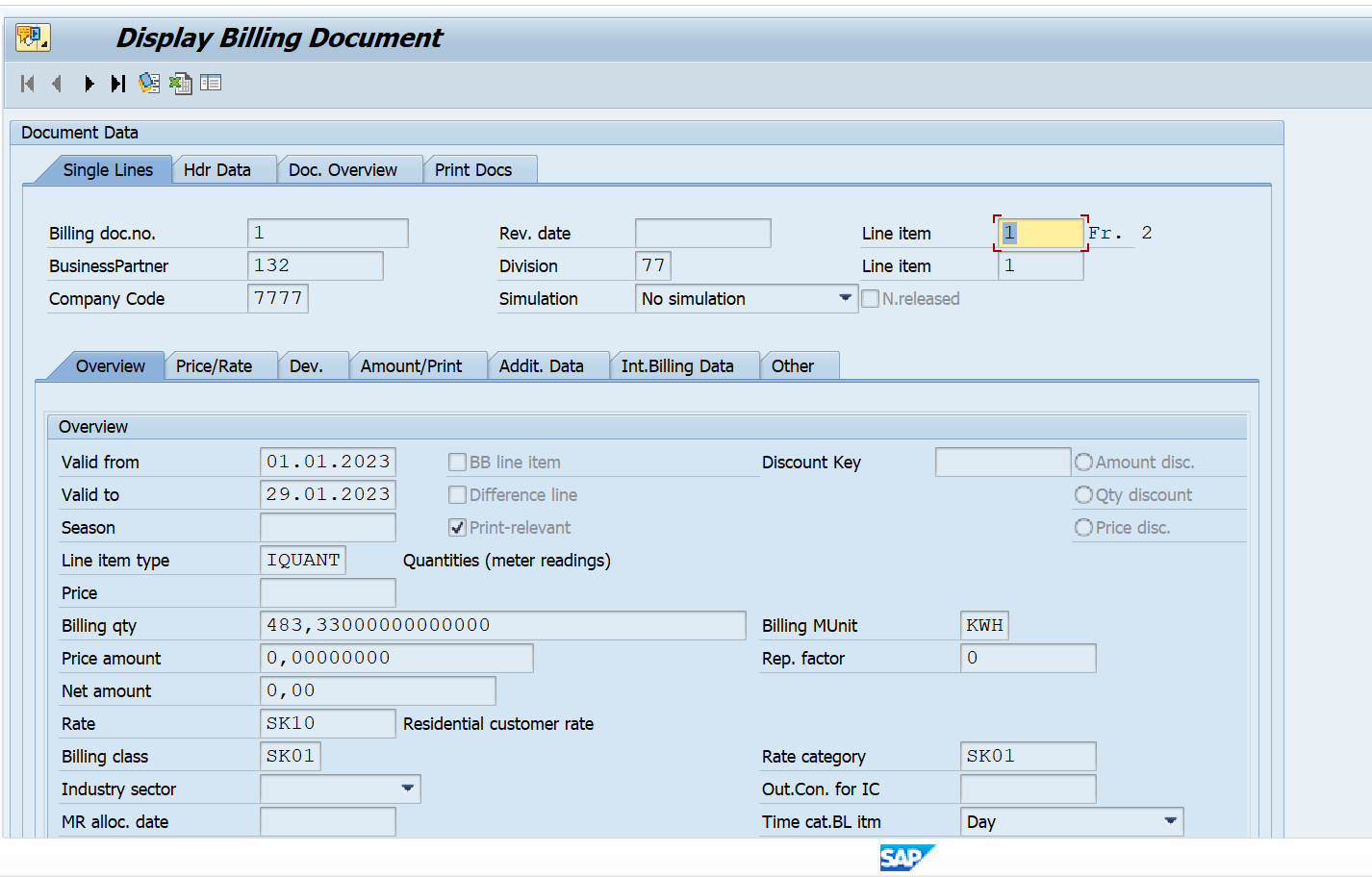This screenshot has height=877, width=1372.
Task: Open the Print Docs tab
Action: click(x=473, y=170)
